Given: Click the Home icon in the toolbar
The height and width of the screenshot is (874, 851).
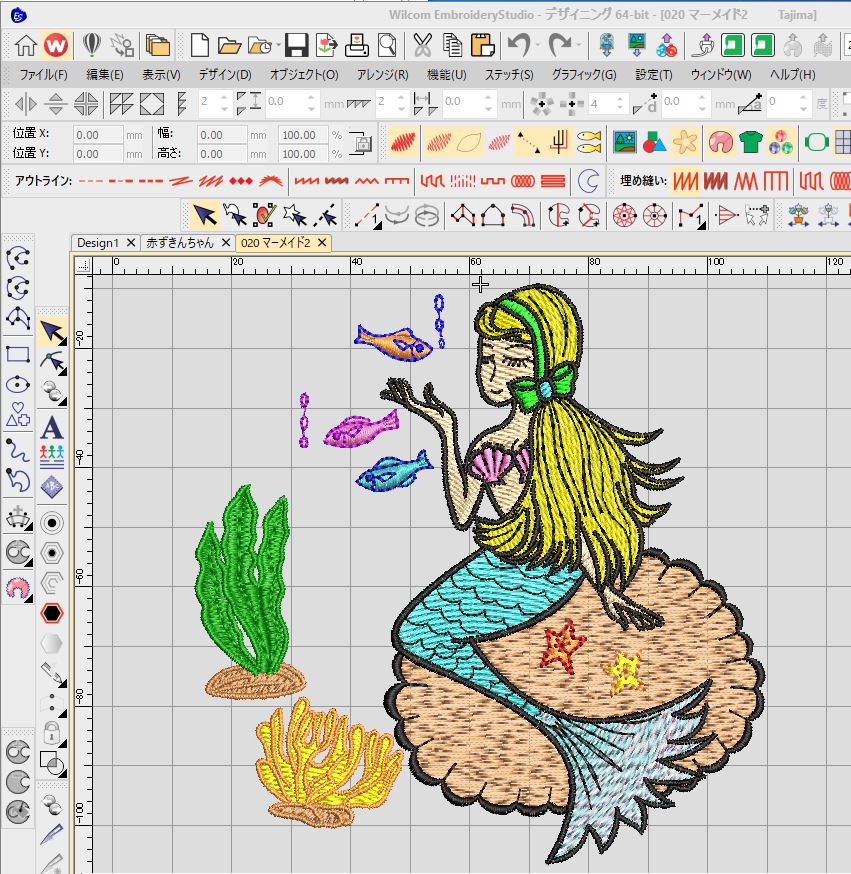Looking at the screenshot, I should (26, 45).
